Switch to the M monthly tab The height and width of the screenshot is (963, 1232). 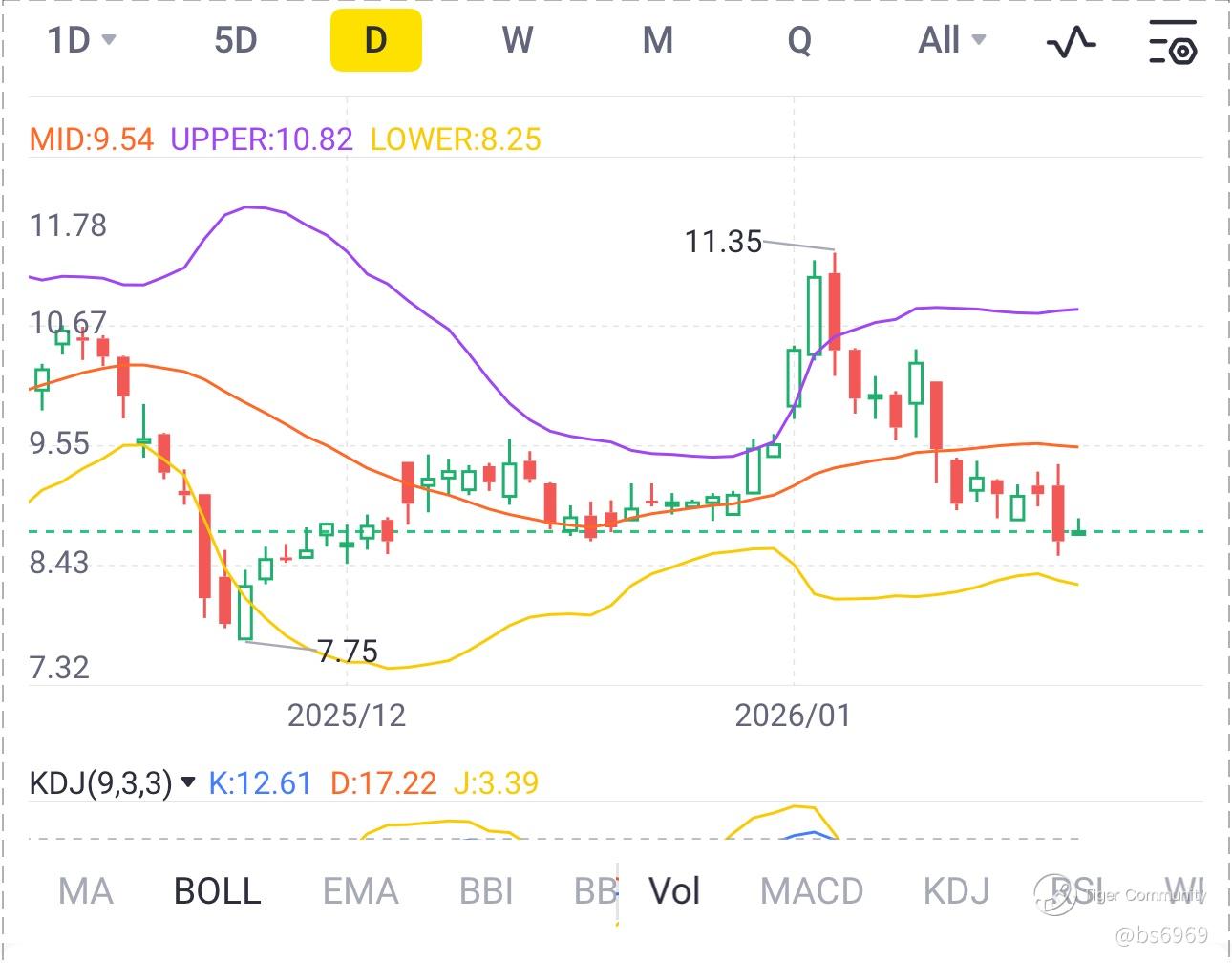(x=658, y=40)
